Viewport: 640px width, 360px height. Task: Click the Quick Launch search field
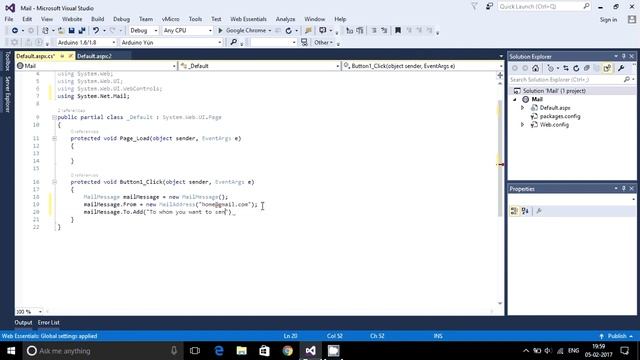544,7
